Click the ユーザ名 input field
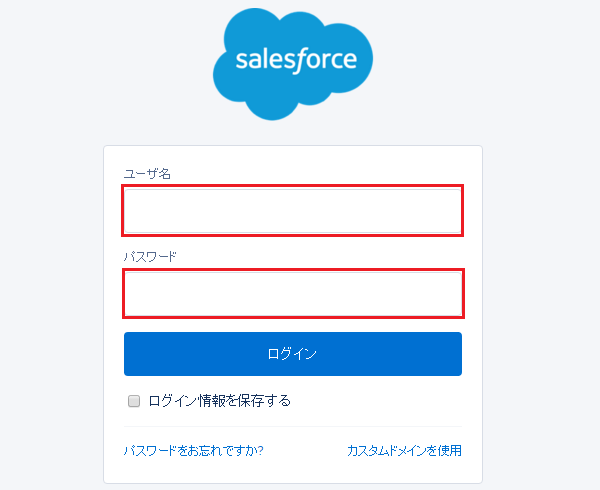Viewport: 600px width, 490px height. [293, 211]
